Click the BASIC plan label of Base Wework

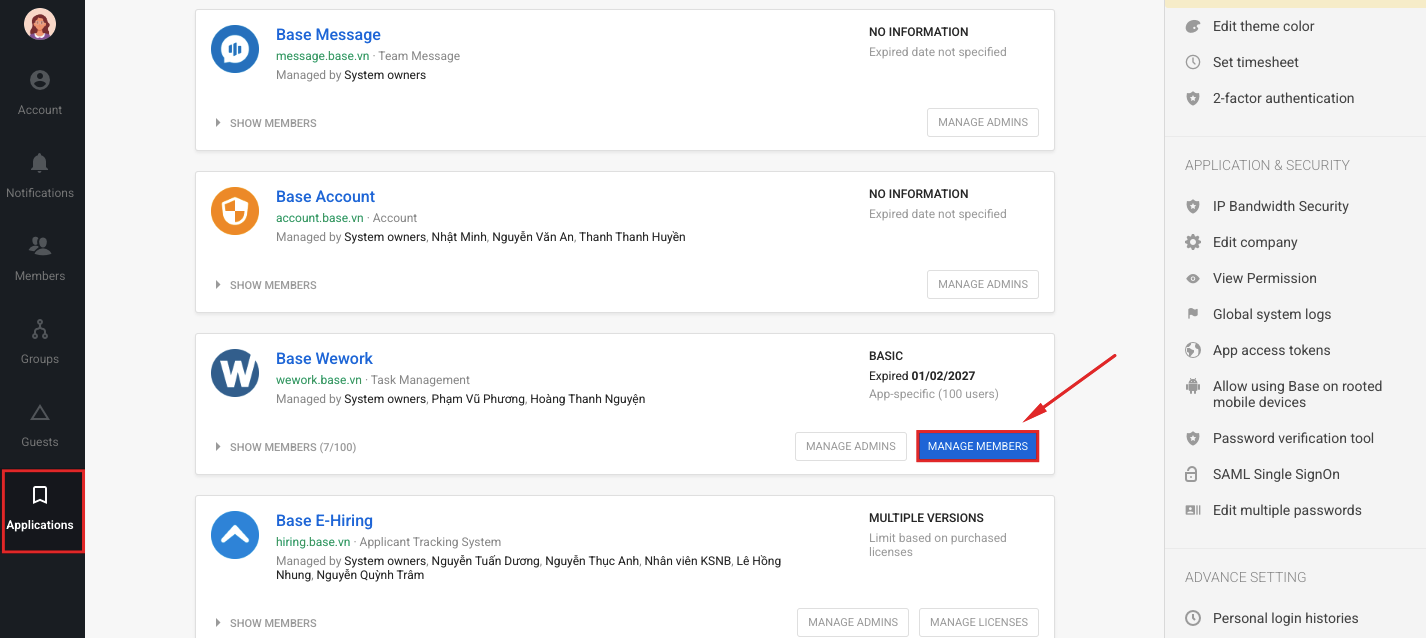click(x=886, y=356)
